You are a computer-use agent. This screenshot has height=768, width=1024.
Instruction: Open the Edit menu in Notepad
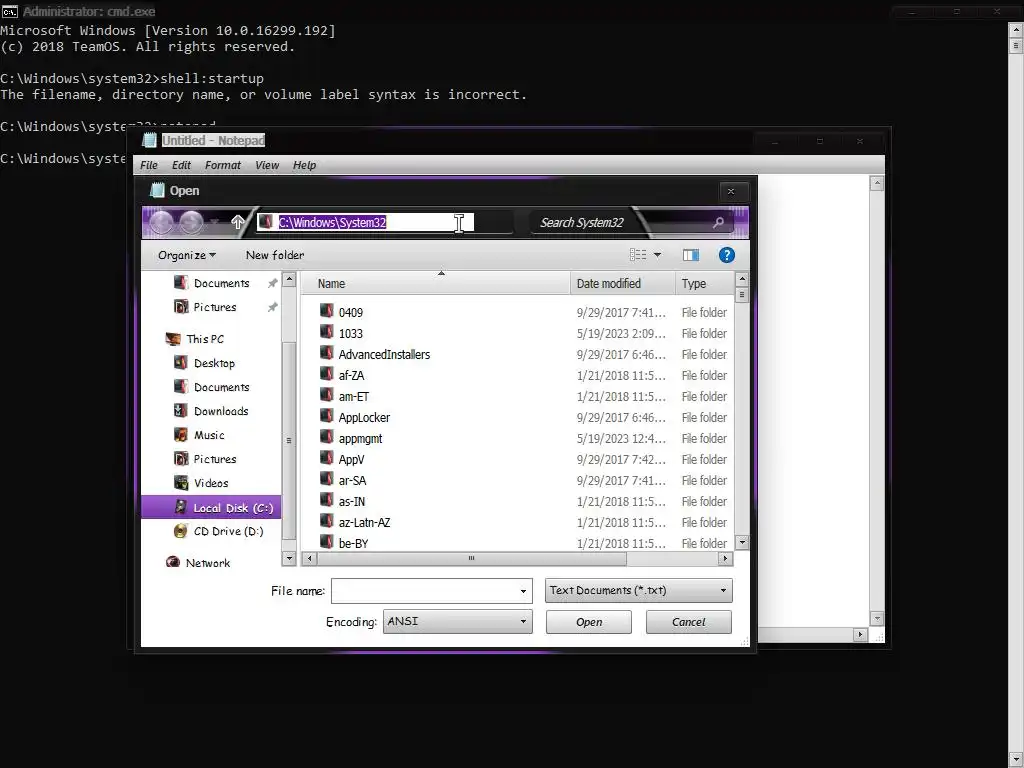click(x=181, y=165)
